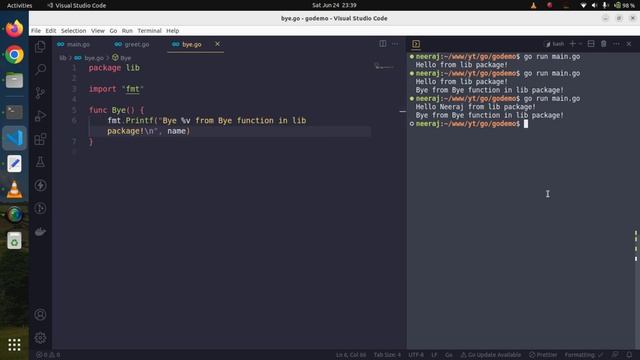Image resolution: width=640 pixels, height=360 pixels.
Task: Click 'Hello Neeraj from lib package!' terminal output
Action: [x=476, y=107]
